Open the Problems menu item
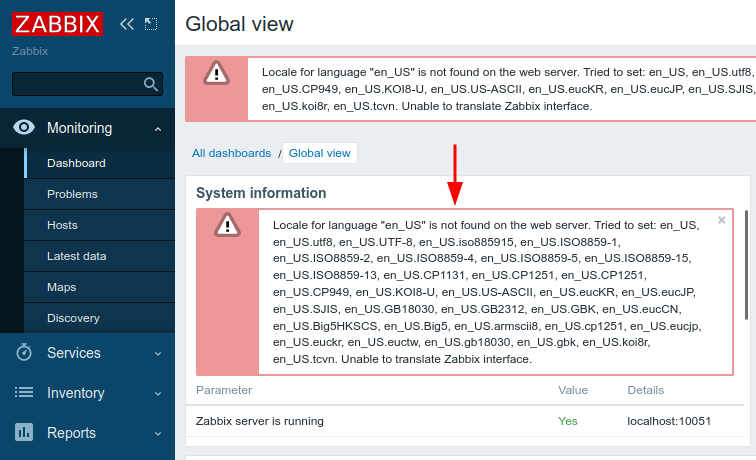 (x=99, y=194)
